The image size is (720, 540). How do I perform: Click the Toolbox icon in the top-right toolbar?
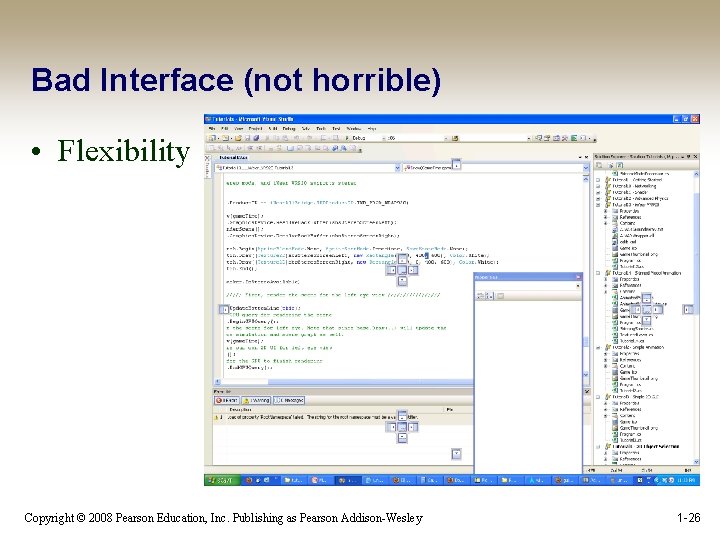pyautogui.click(x=565, y=138)
